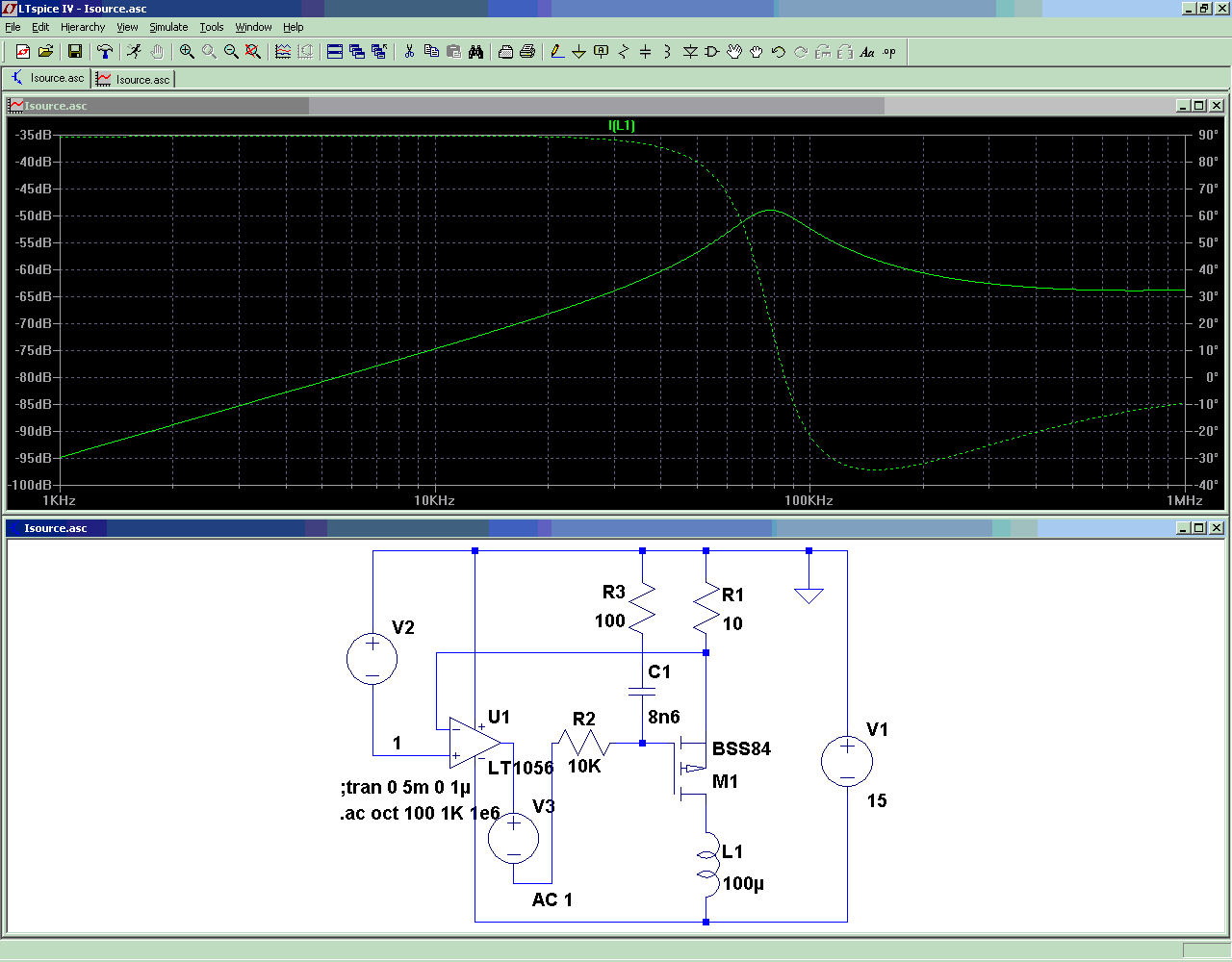
Task: Open the Simulate menu
Action: click(168, 27)
